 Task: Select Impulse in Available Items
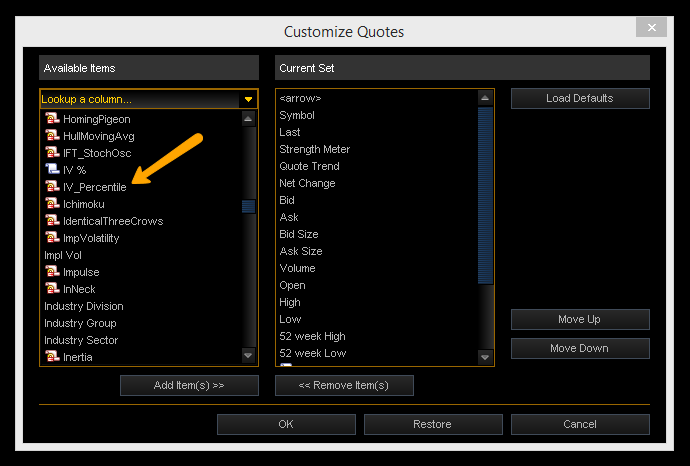click(x=81, y=272)
